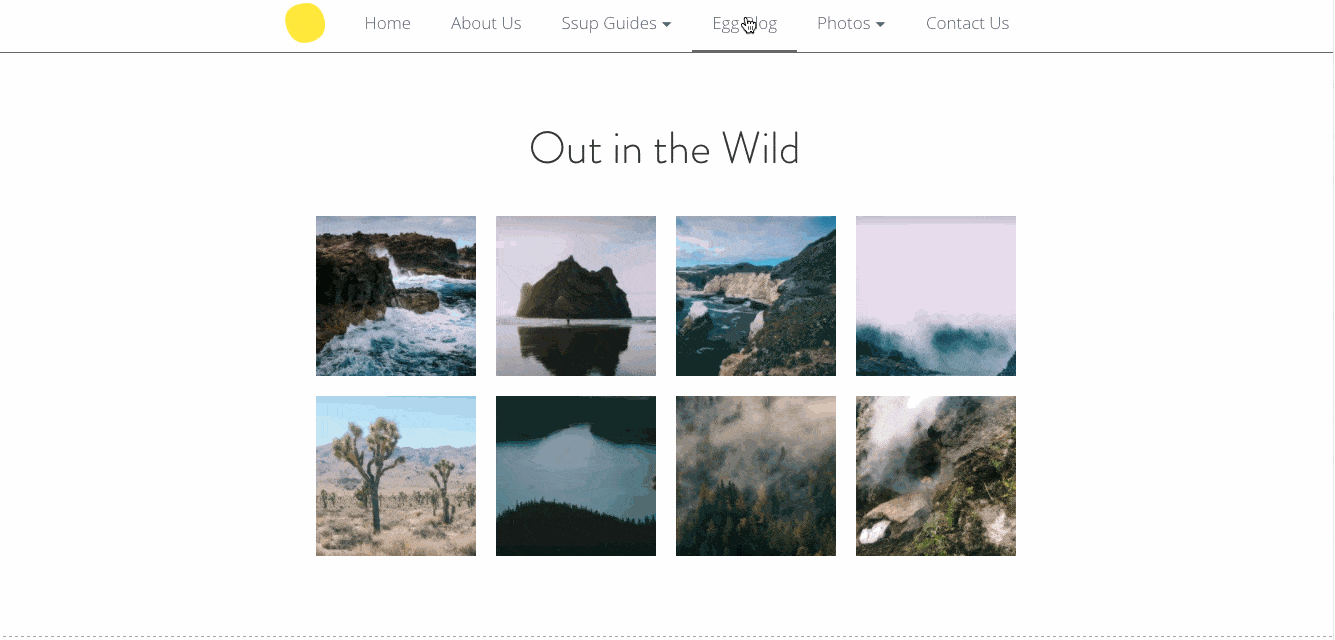The image size is (1335, 640).
Task: Expand the Photos dropdown arrow
Action: coord(880,24)
